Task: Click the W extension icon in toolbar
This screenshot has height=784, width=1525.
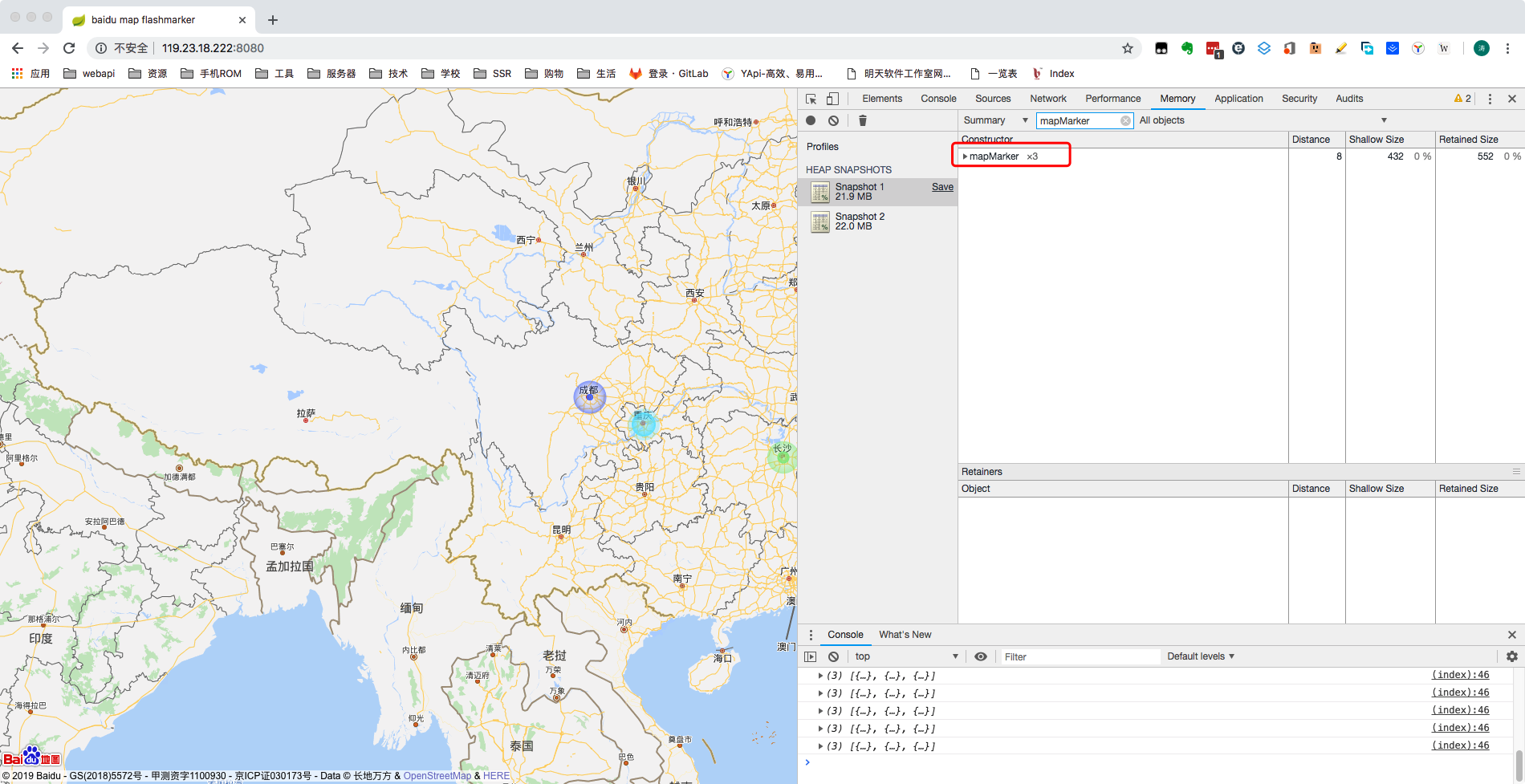Action: pyautogui.click(x=1444, y=48)
